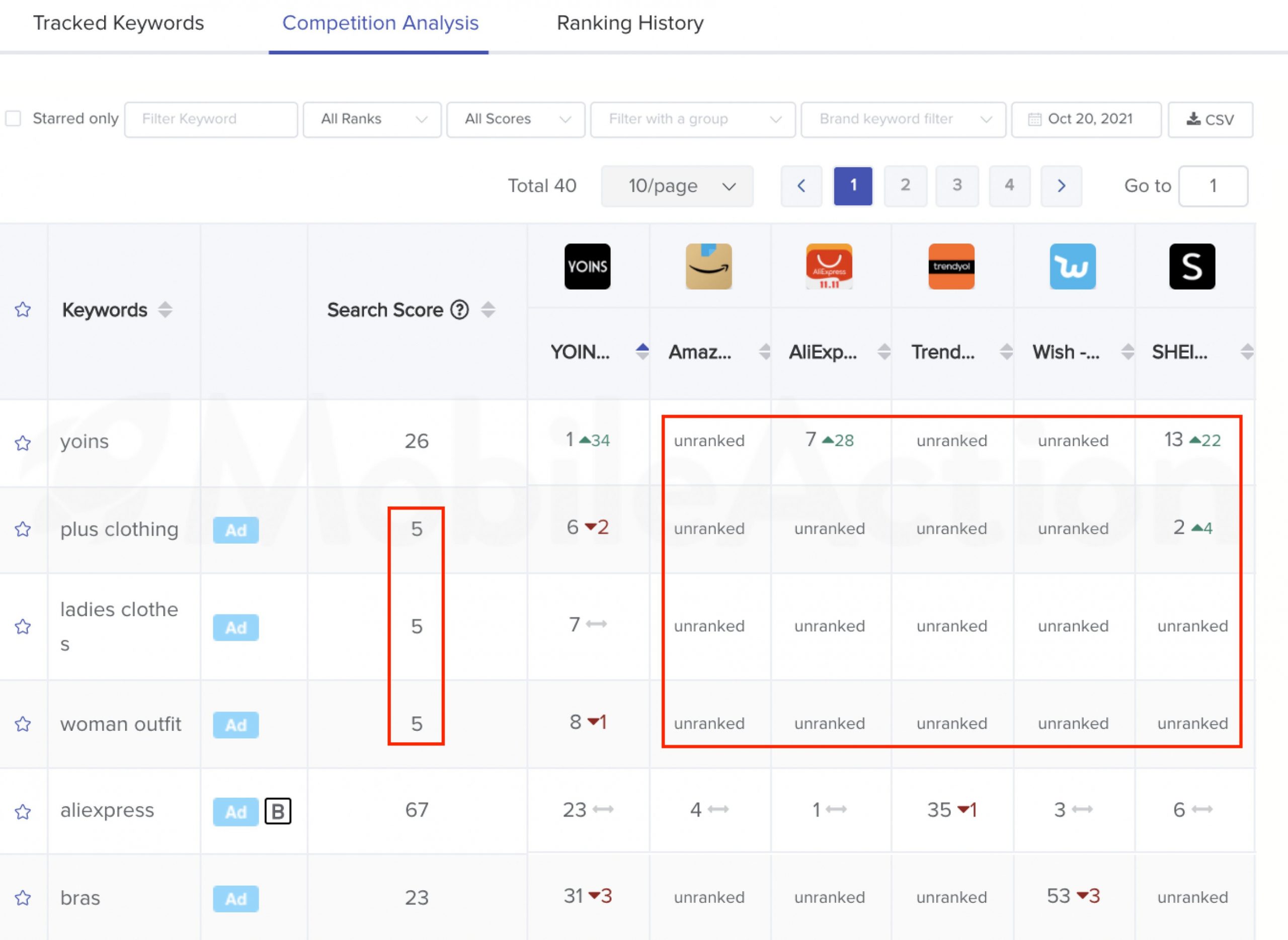Click Ad badge for plus clothing
The image size is (1288, 940).
pyautogui.click(x=235, y=530)
